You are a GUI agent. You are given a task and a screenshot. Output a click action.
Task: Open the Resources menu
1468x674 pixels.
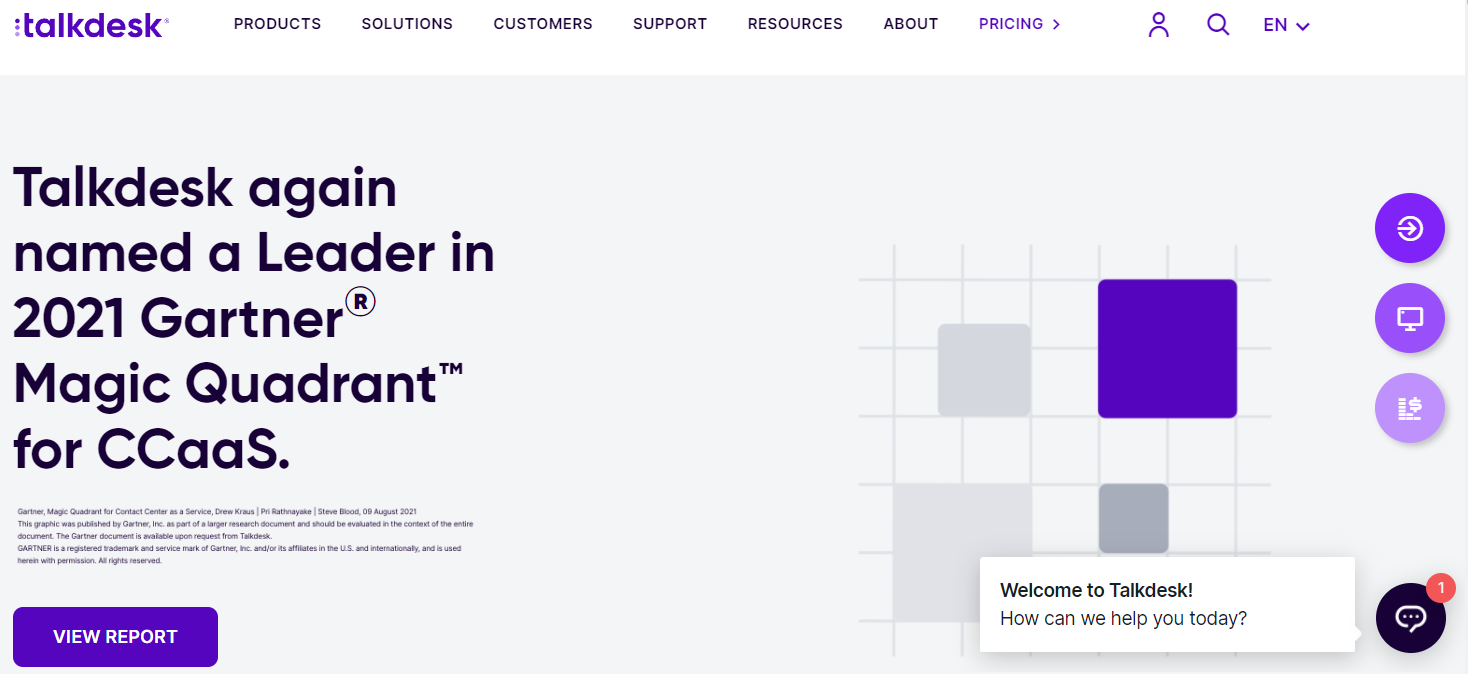click(x=795, y=24)
